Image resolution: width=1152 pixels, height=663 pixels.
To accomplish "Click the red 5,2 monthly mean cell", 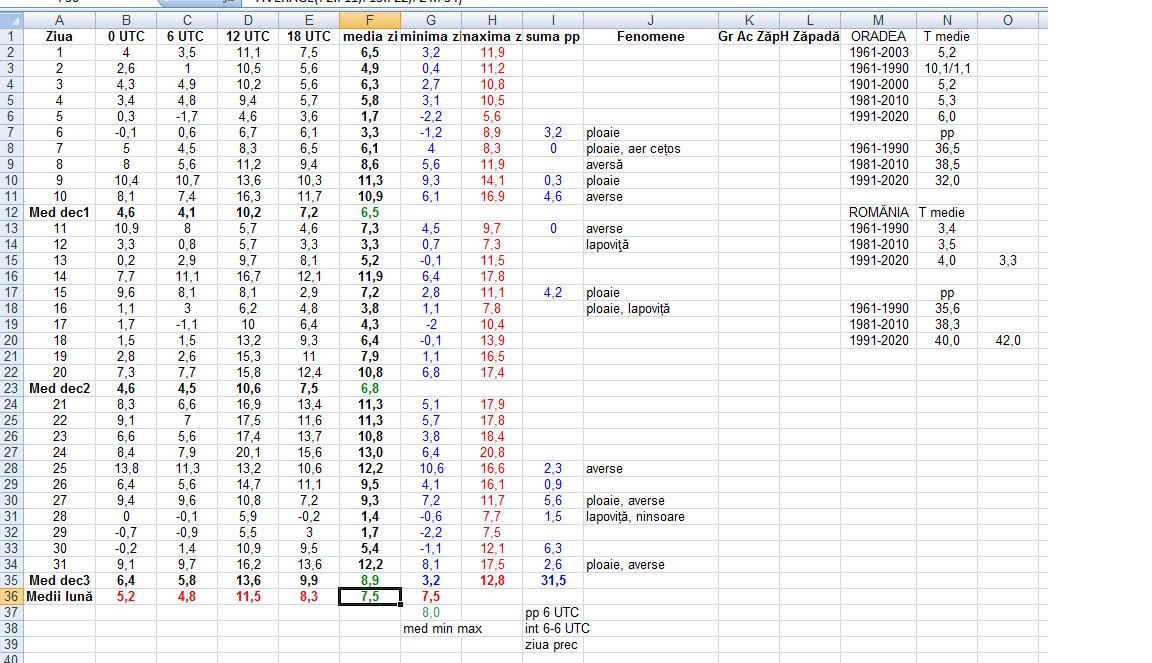I will point(126,596).
